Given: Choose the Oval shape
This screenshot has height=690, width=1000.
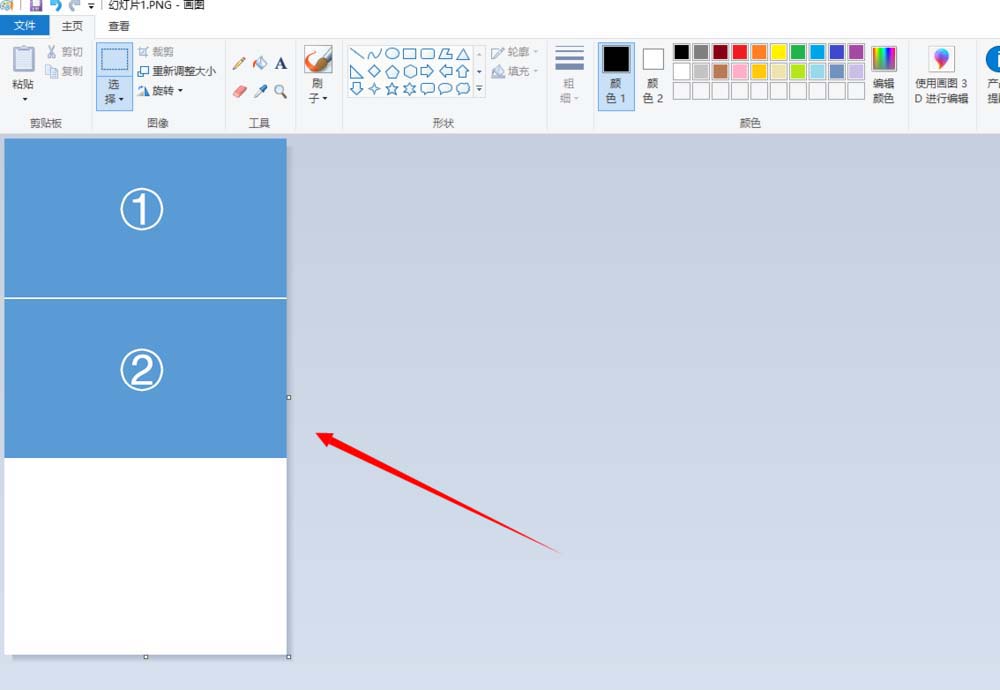Looking at the screenshot, I should coord(392,54).
